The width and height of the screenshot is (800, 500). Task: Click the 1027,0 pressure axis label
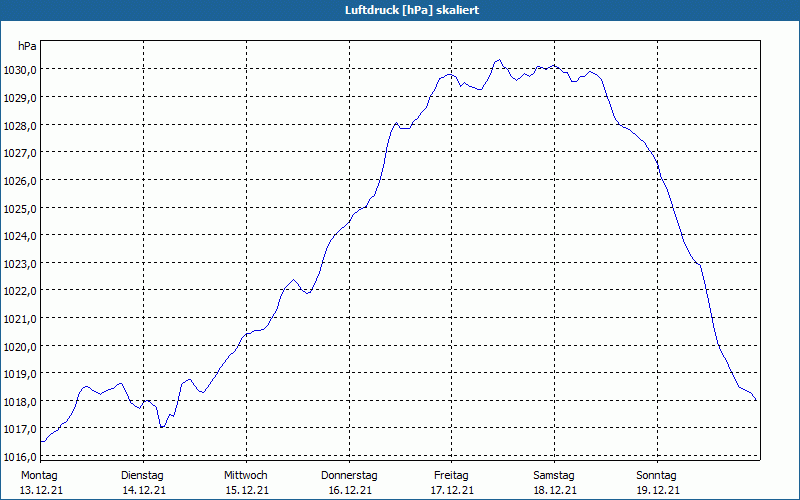pos(20,153)
